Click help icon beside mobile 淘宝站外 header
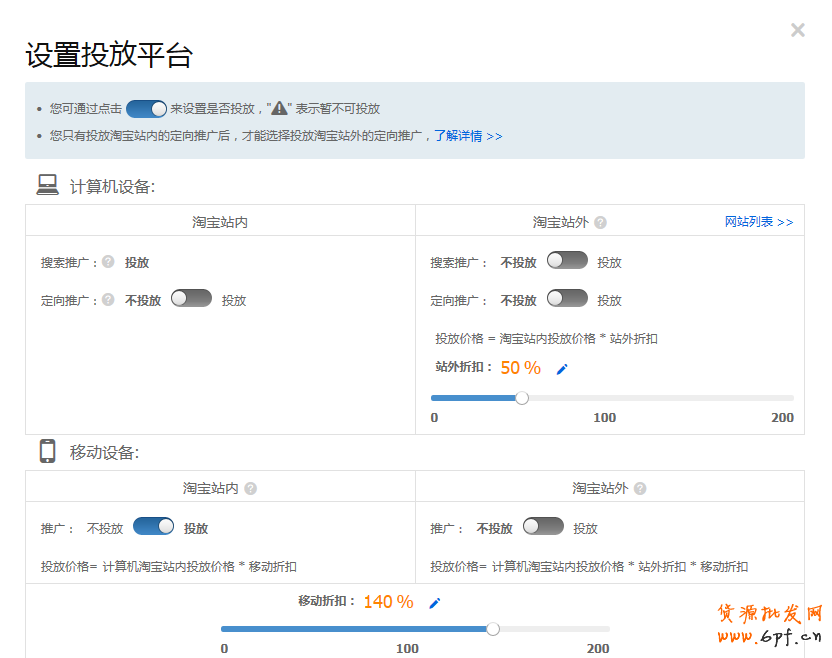The image size is (832, 658). pos(640,489)
